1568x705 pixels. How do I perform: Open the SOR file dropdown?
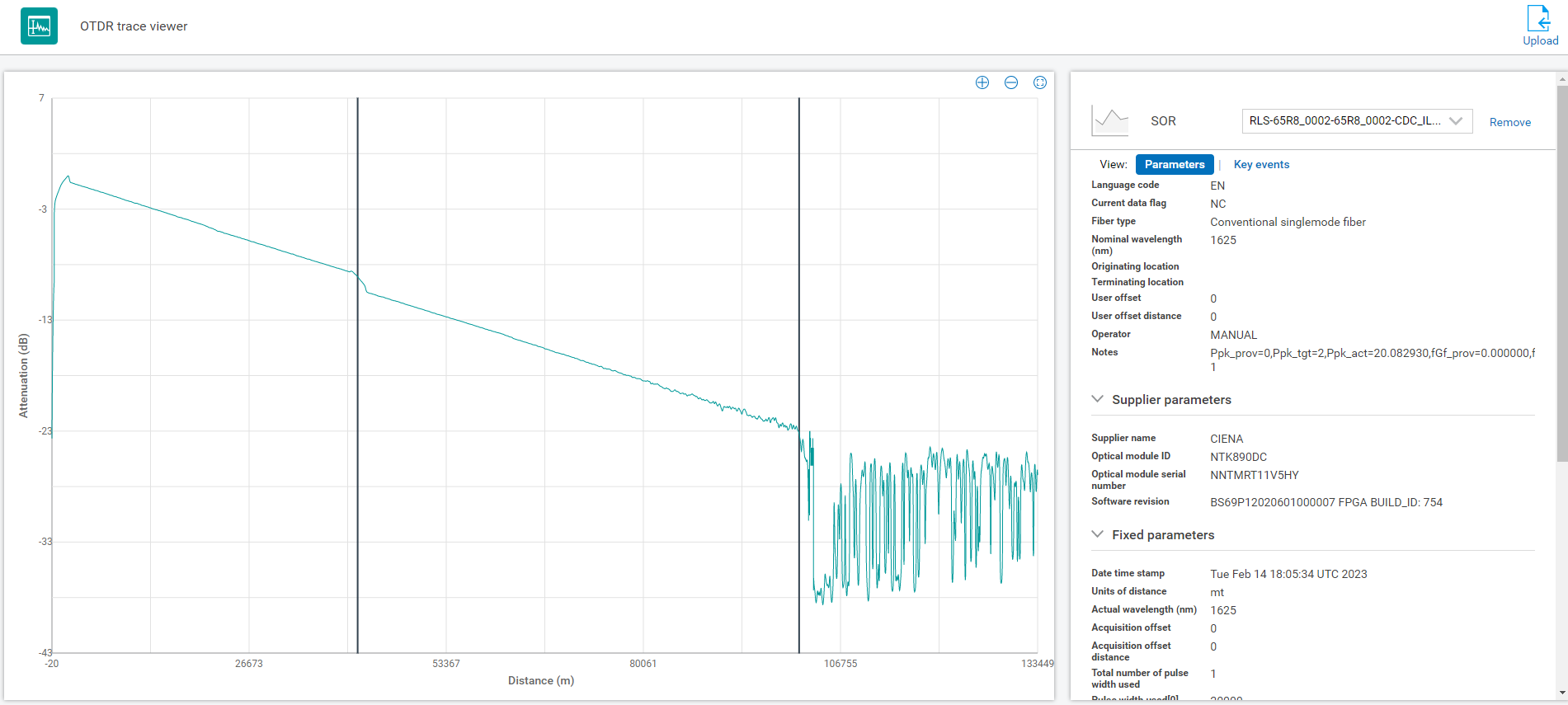[x=1357, y=121]
